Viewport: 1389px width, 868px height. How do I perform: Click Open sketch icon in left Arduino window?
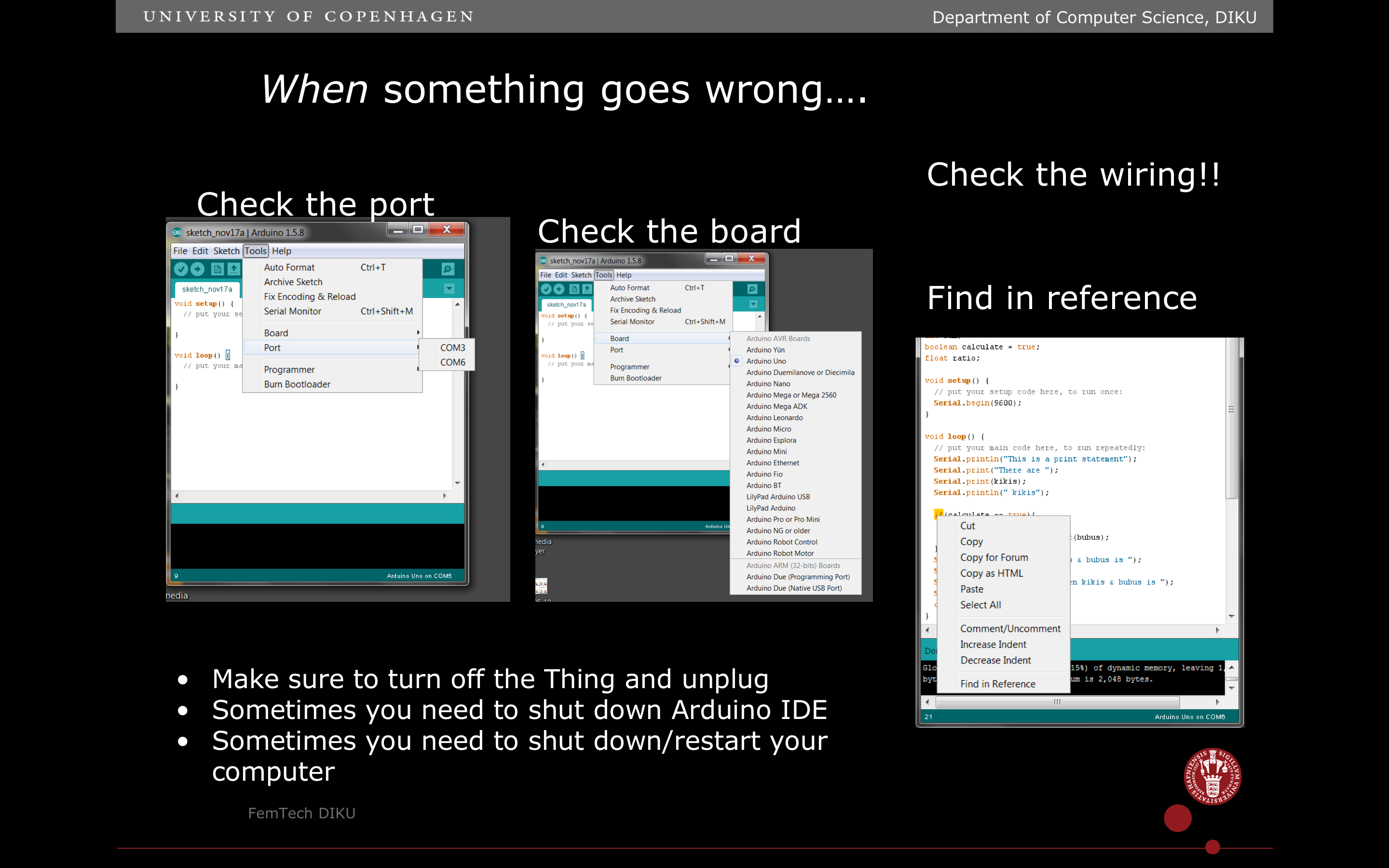pyautogui.click(x=233, y=269)
